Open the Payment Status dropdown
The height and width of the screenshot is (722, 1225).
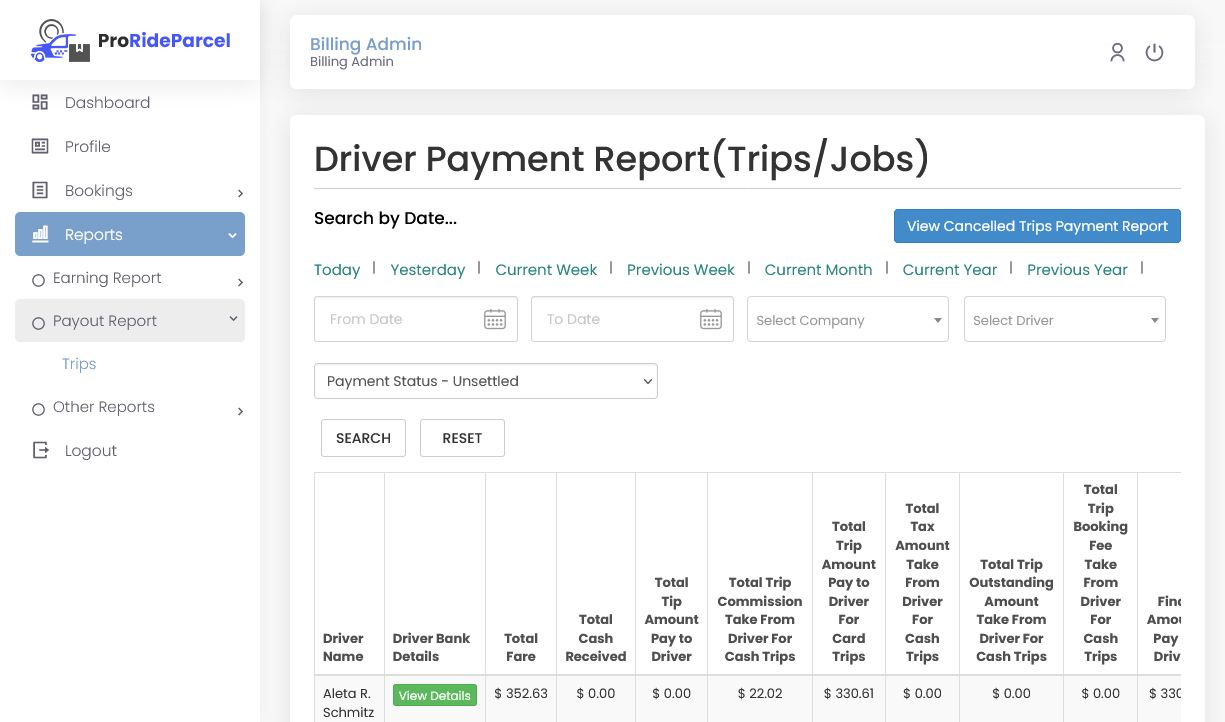point(485,381)
